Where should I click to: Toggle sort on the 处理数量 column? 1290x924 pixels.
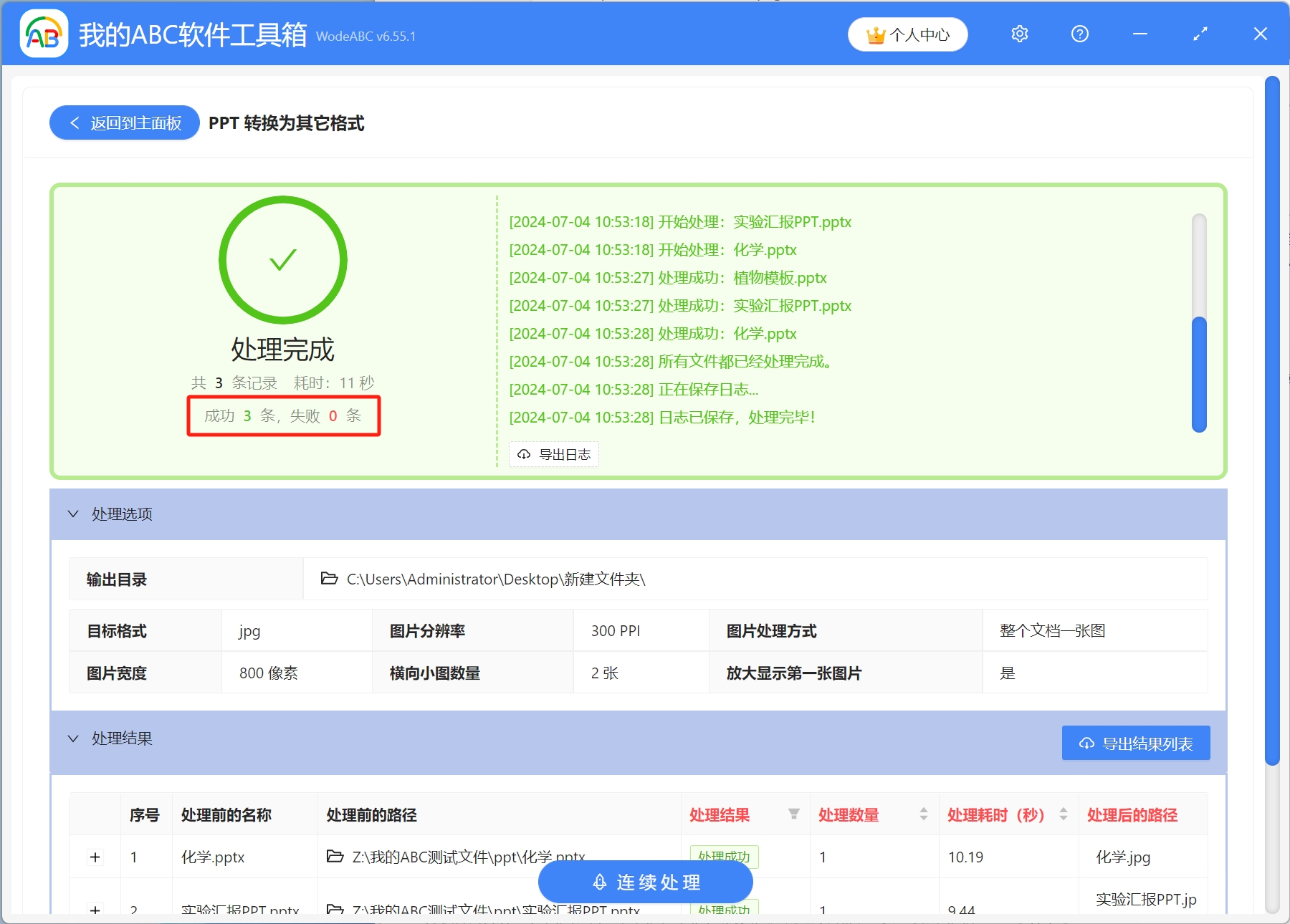click(922, 814)
